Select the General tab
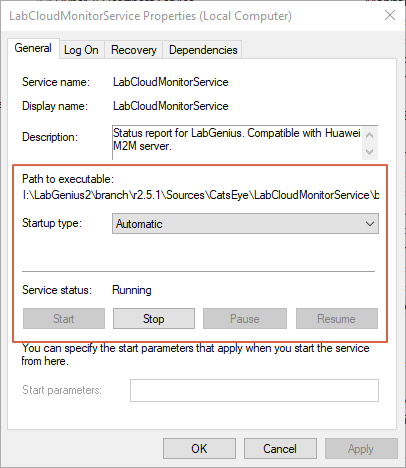 [x=33, y=48]
